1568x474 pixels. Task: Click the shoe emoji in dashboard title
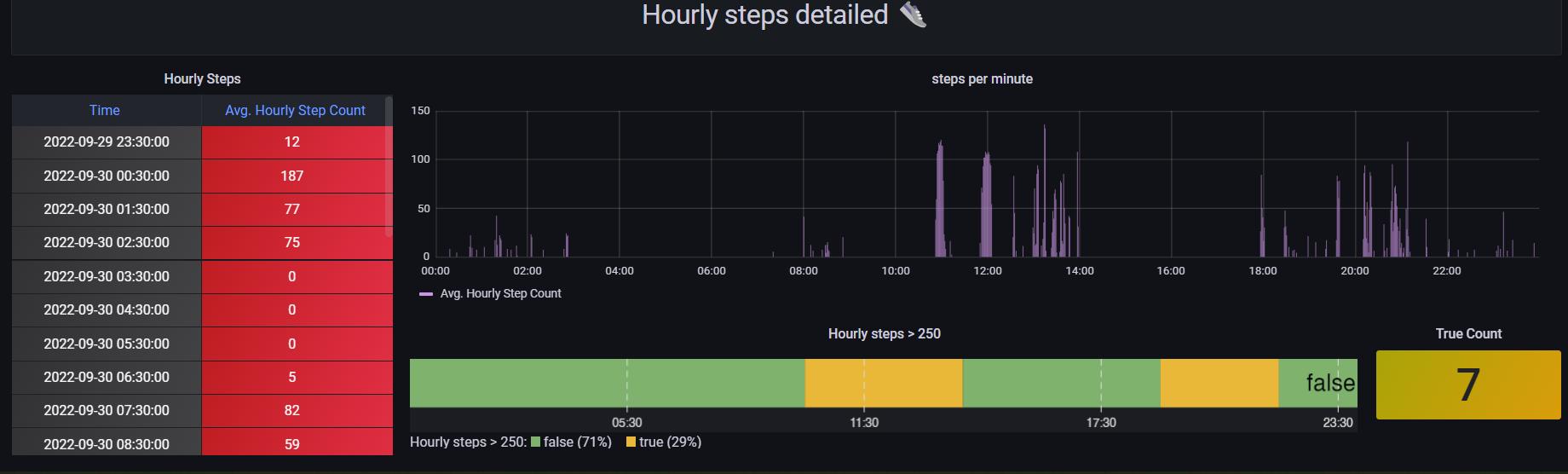pos(912,14)
